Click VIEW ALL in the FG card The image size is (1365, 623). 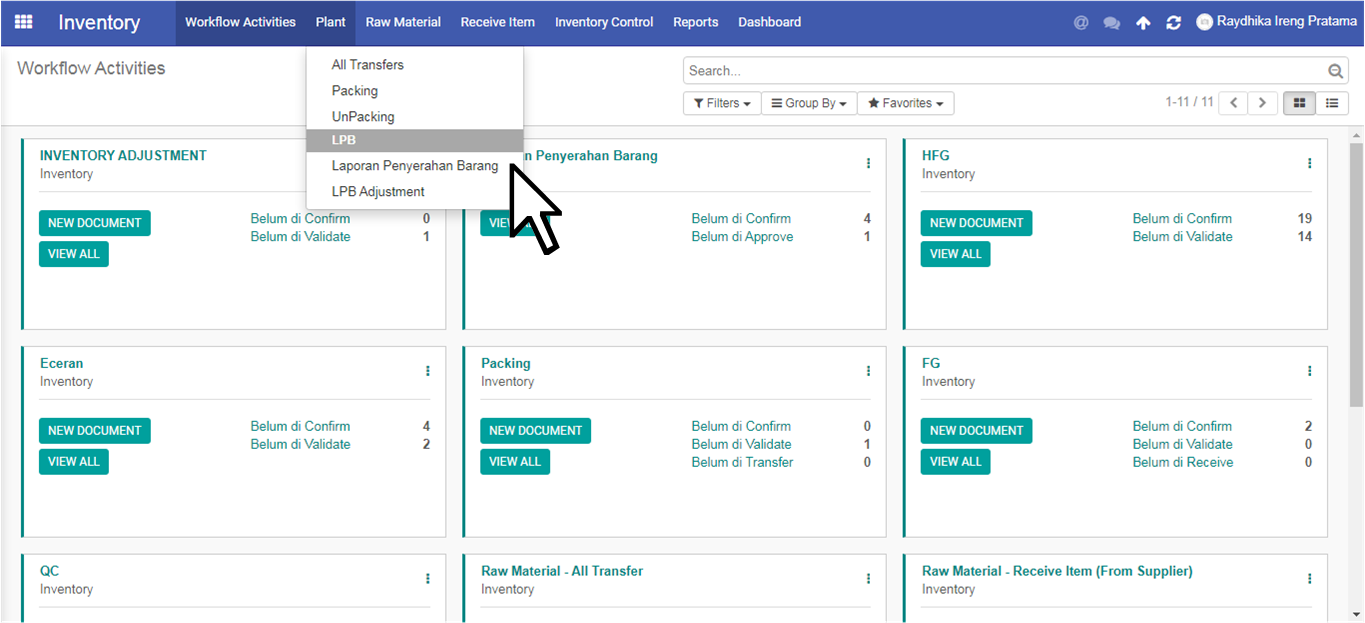pos(955,462)
